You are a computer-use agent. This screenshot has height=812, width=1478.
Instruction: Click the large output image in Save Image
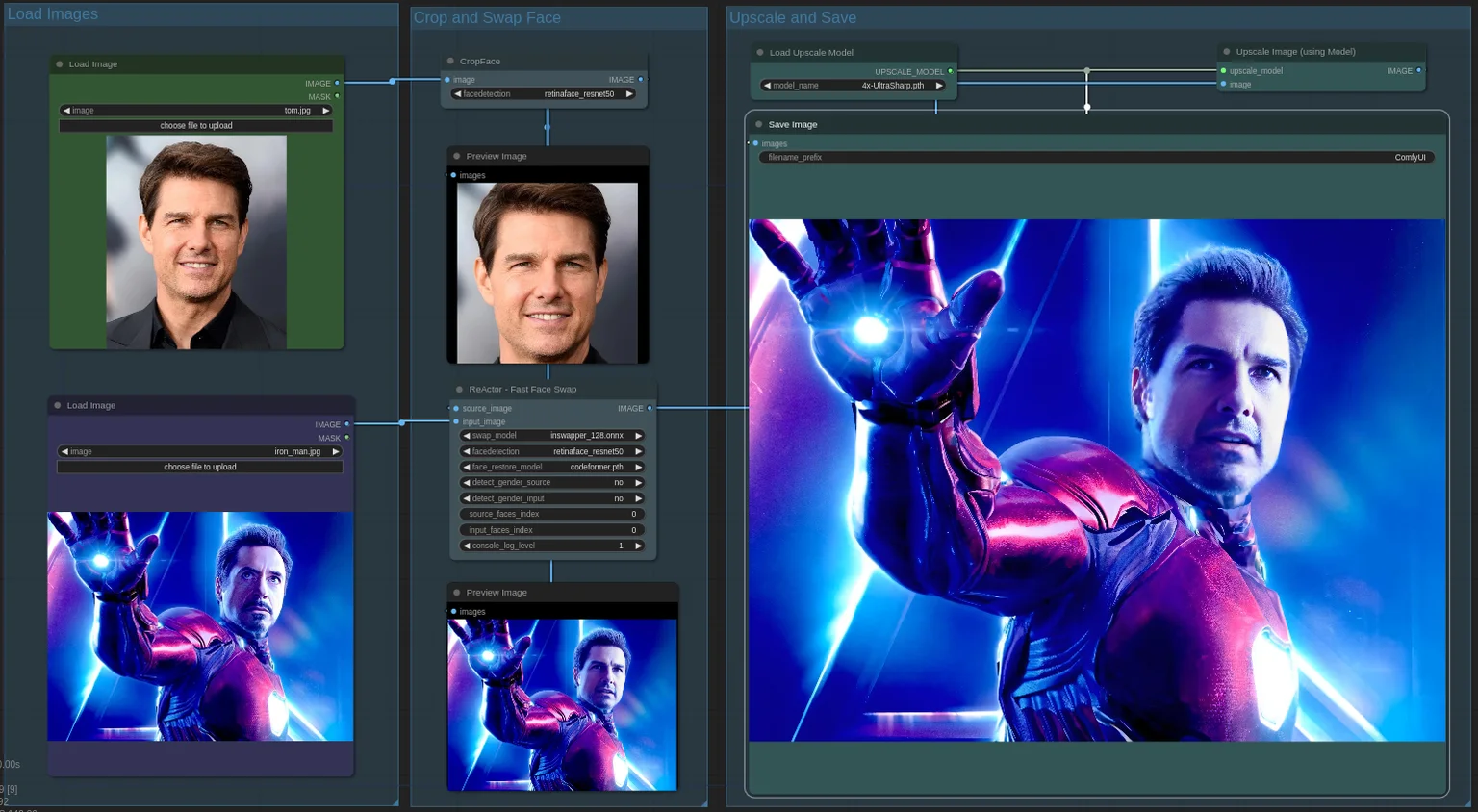point(1097,480)
